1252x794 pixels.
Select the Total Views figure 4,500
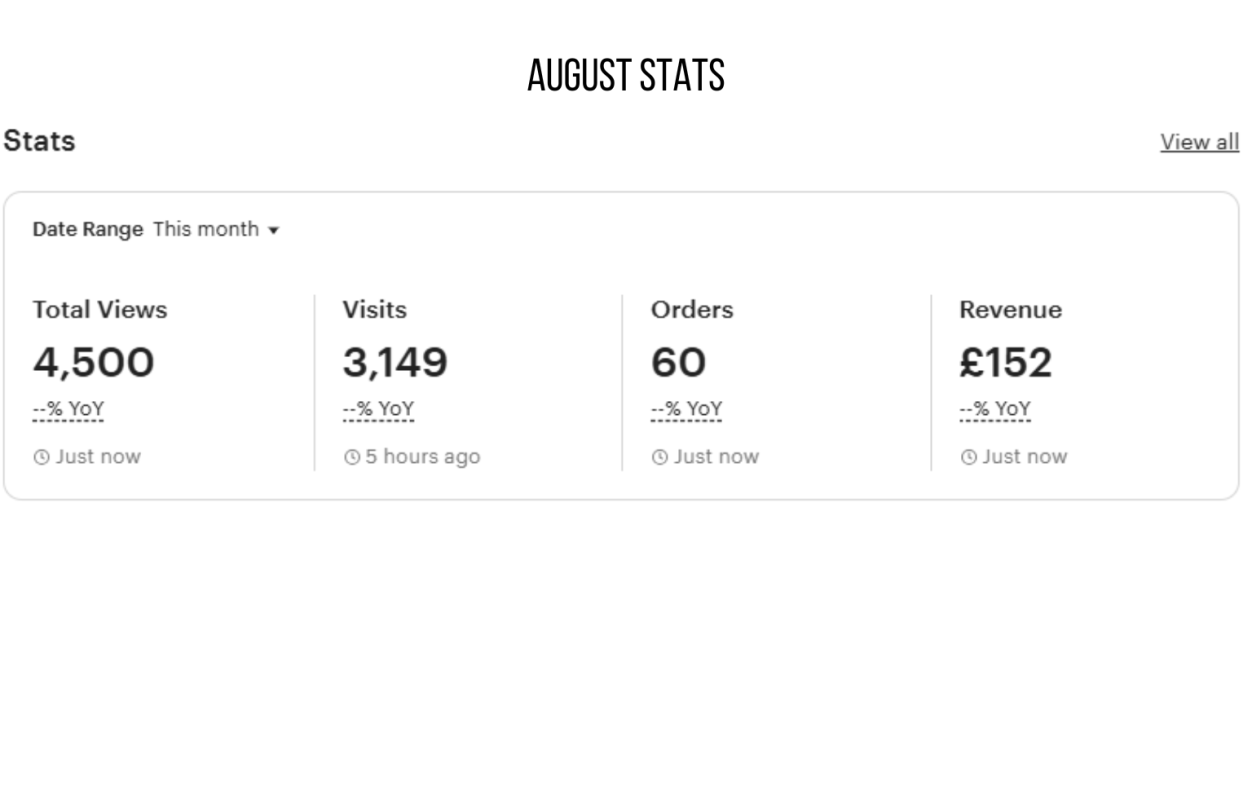(94, 362)
